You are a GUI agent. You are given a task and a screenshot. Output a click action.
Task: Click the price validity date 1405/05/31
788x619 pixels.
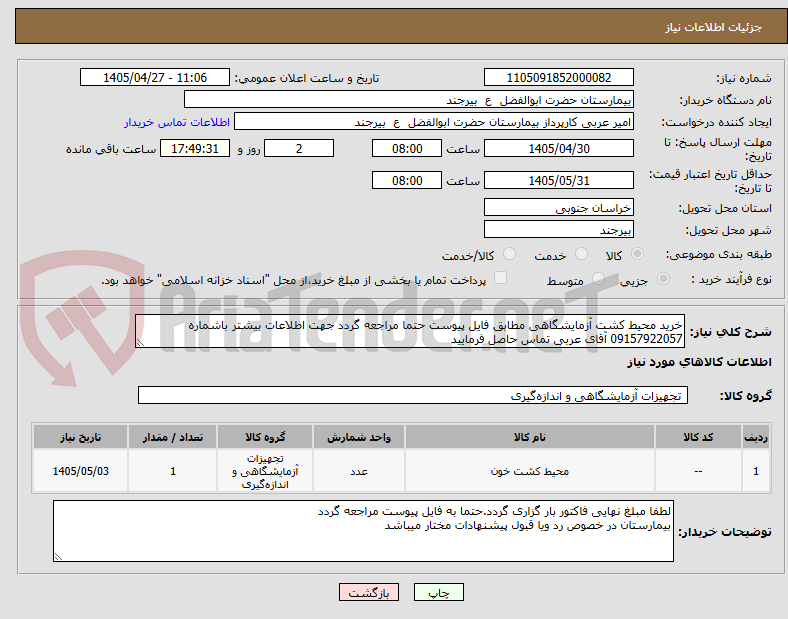tap(558, 180)
